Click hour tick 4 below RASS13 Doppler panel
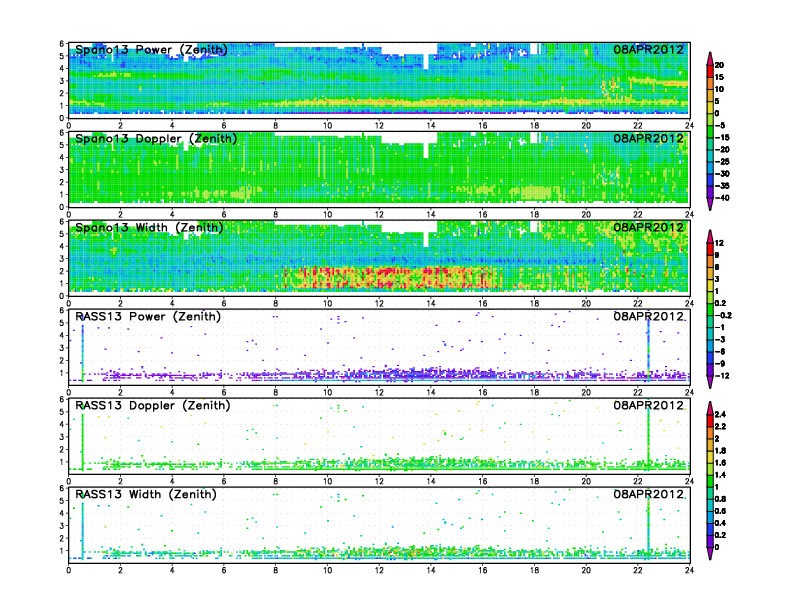 pos(172,481)
